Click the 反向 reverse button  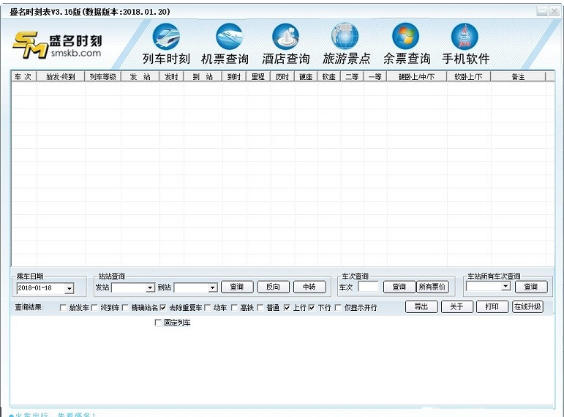tap(273, 287)
